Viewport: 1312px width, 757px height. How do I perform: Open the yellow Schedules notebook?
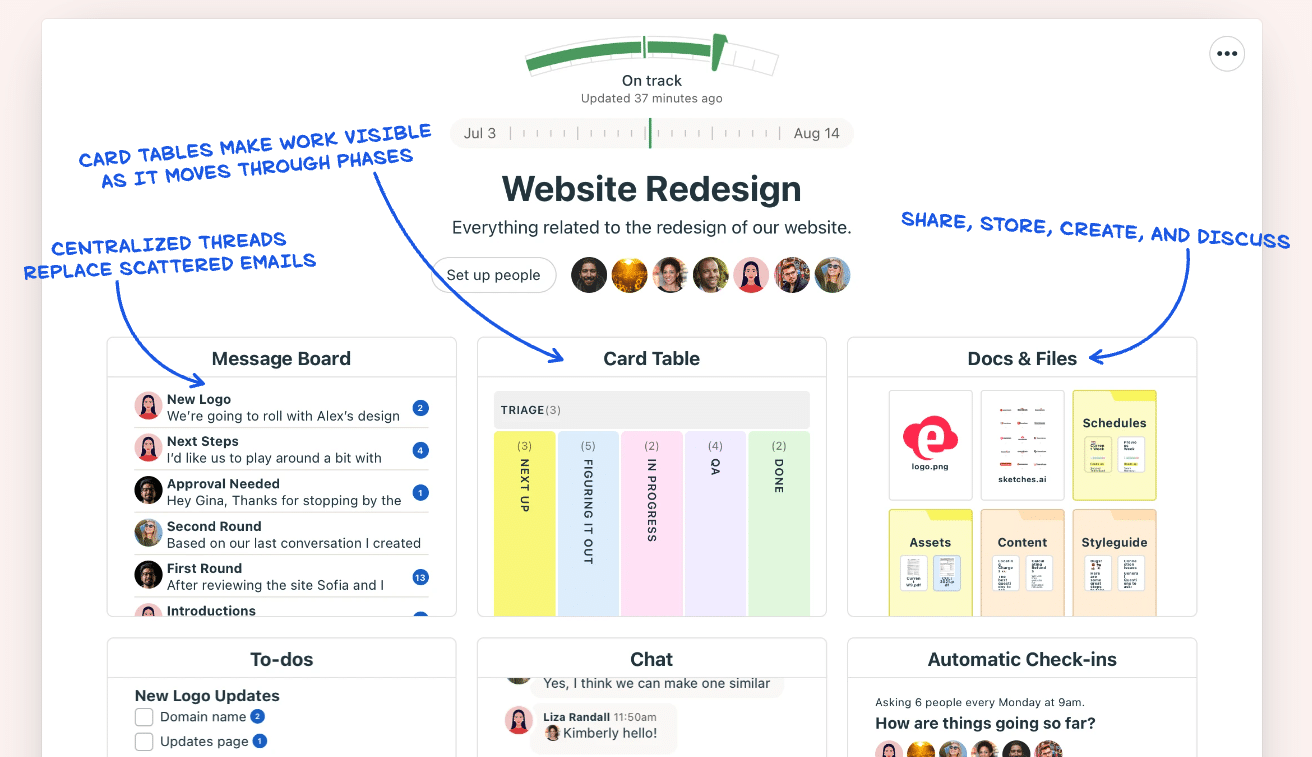(x=1113, y=444)
